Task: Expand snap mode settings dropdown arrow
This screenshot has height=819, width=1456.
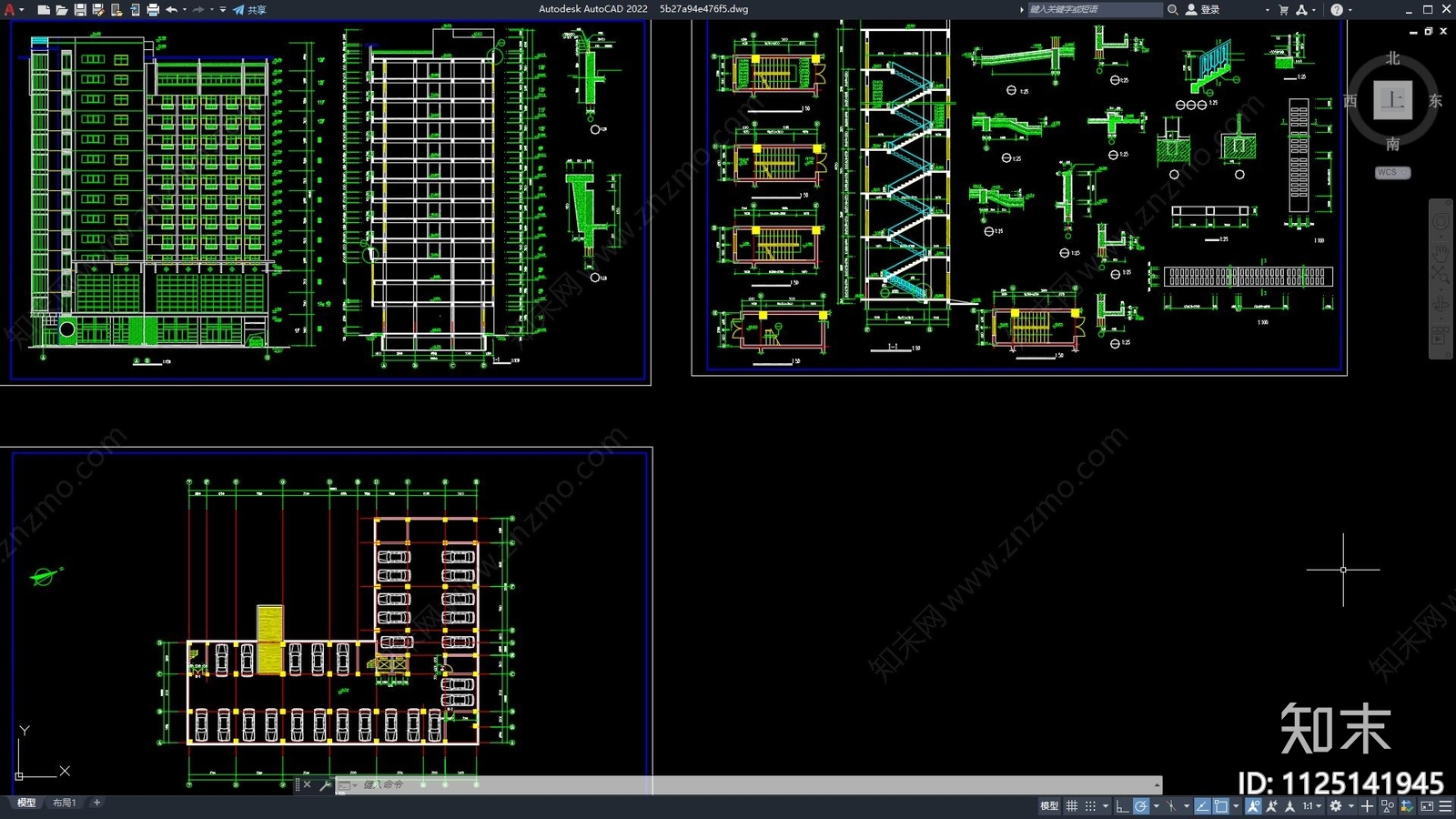Action: 1106,806
